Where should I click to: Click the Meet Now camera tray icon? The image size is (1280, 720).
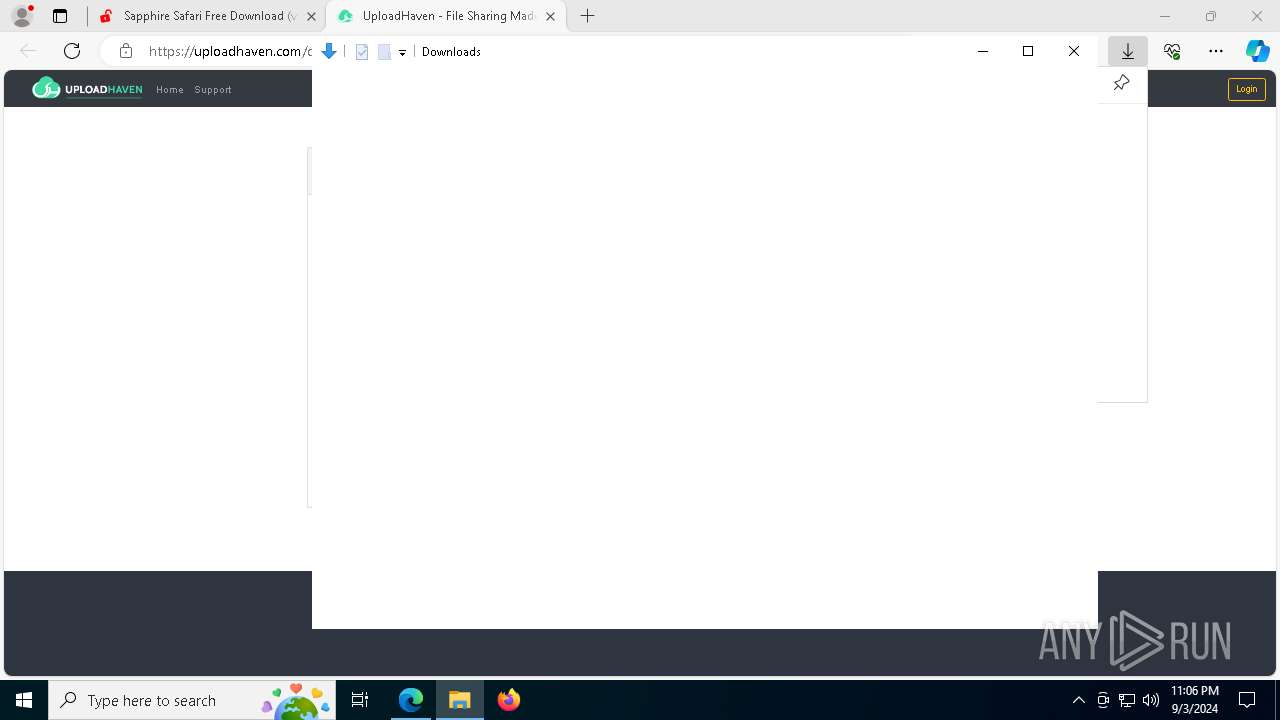pos(1103,700)
